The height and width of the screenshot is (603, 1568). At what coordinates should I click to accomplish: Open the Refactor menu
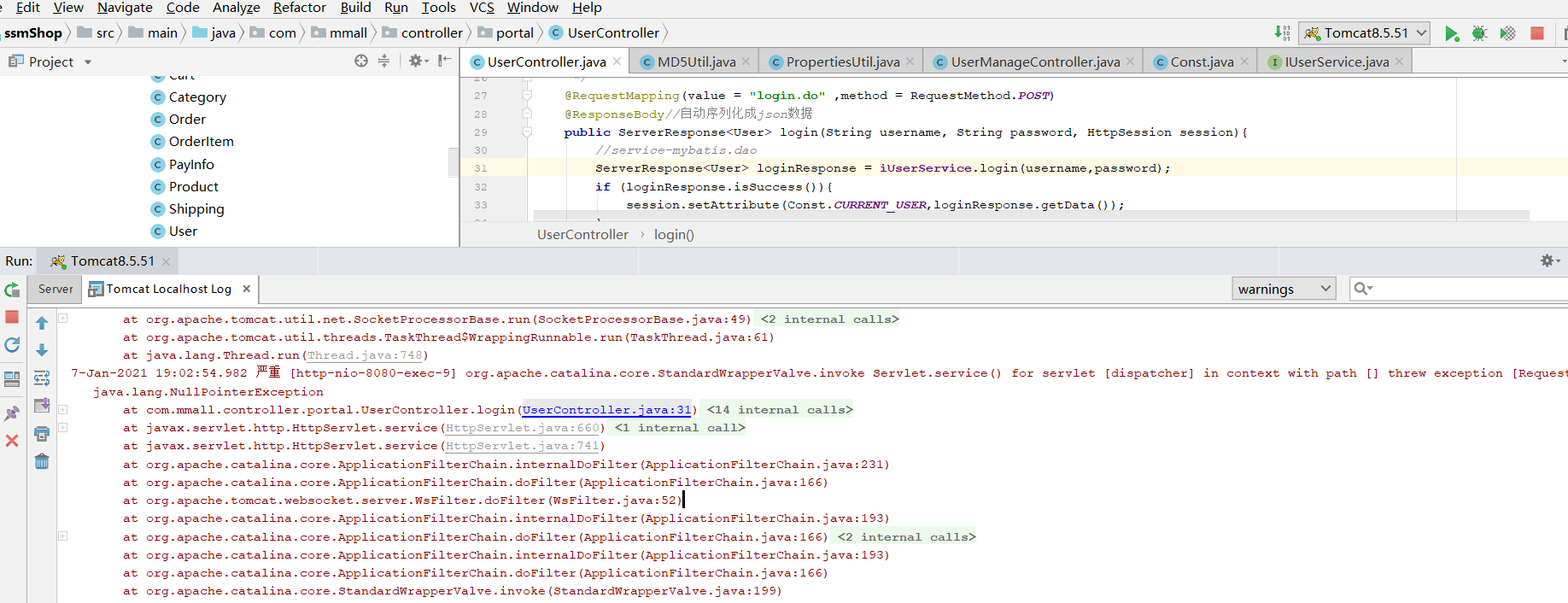(299, 8)
